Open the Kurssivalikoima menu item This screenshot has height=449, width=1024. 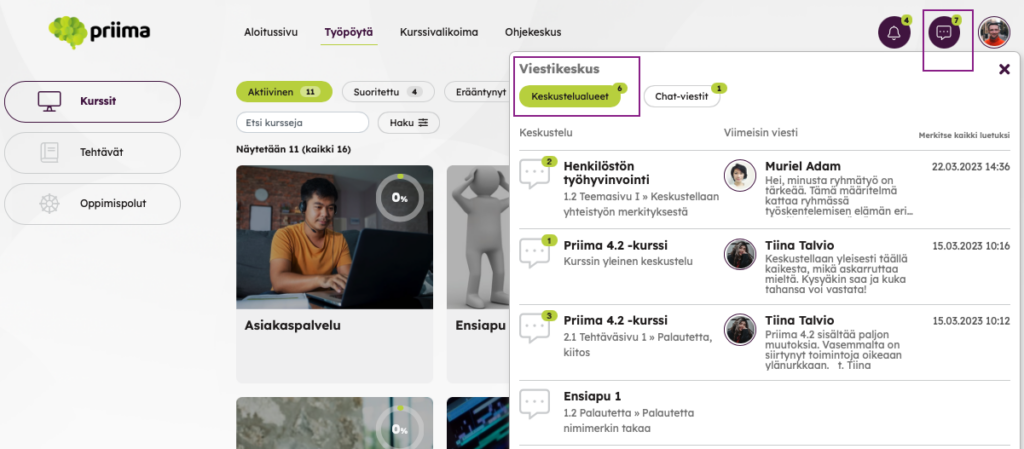(439, 33)
